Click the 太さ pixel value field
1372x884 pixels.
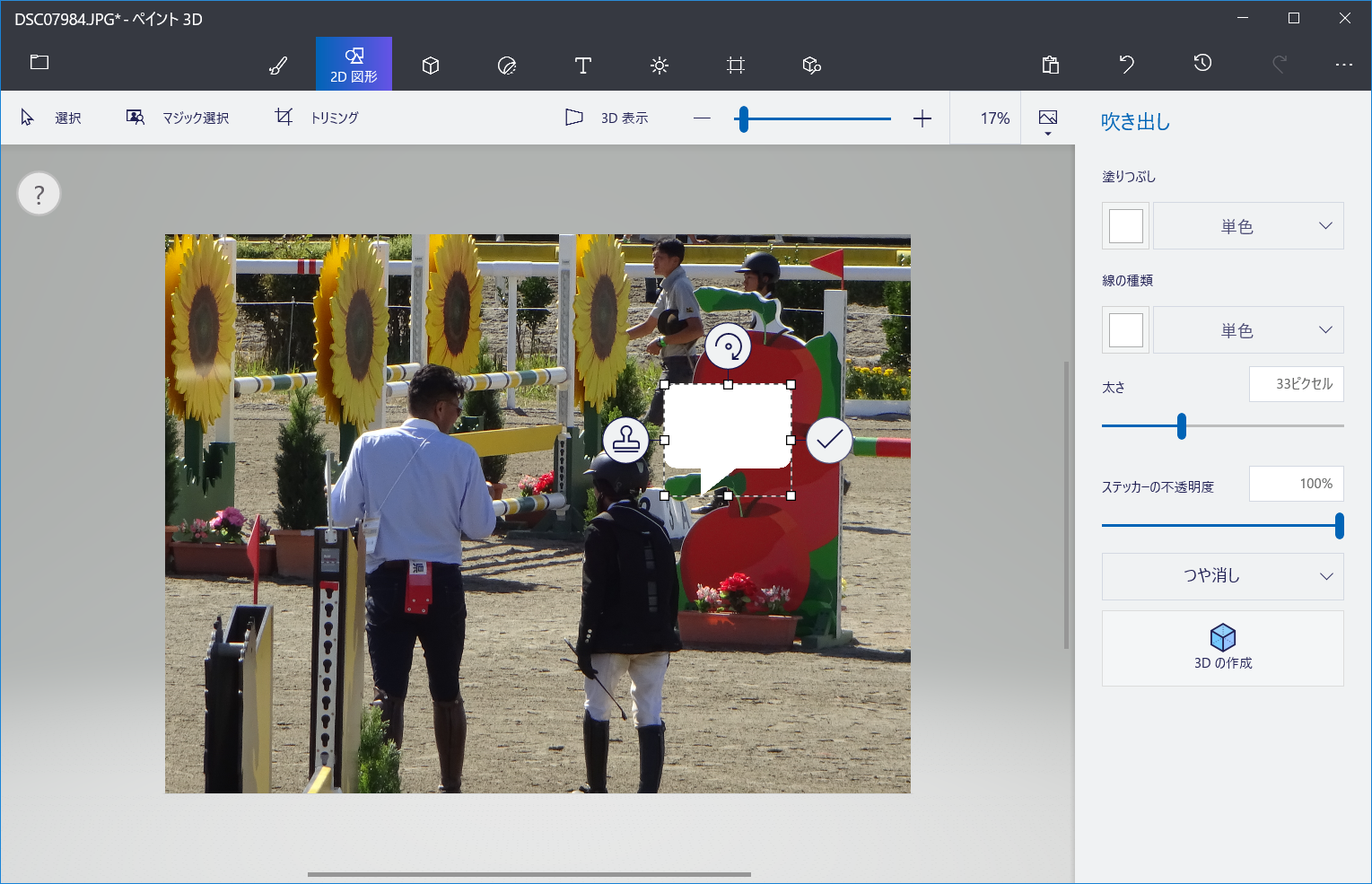[x=1296, y=384]
